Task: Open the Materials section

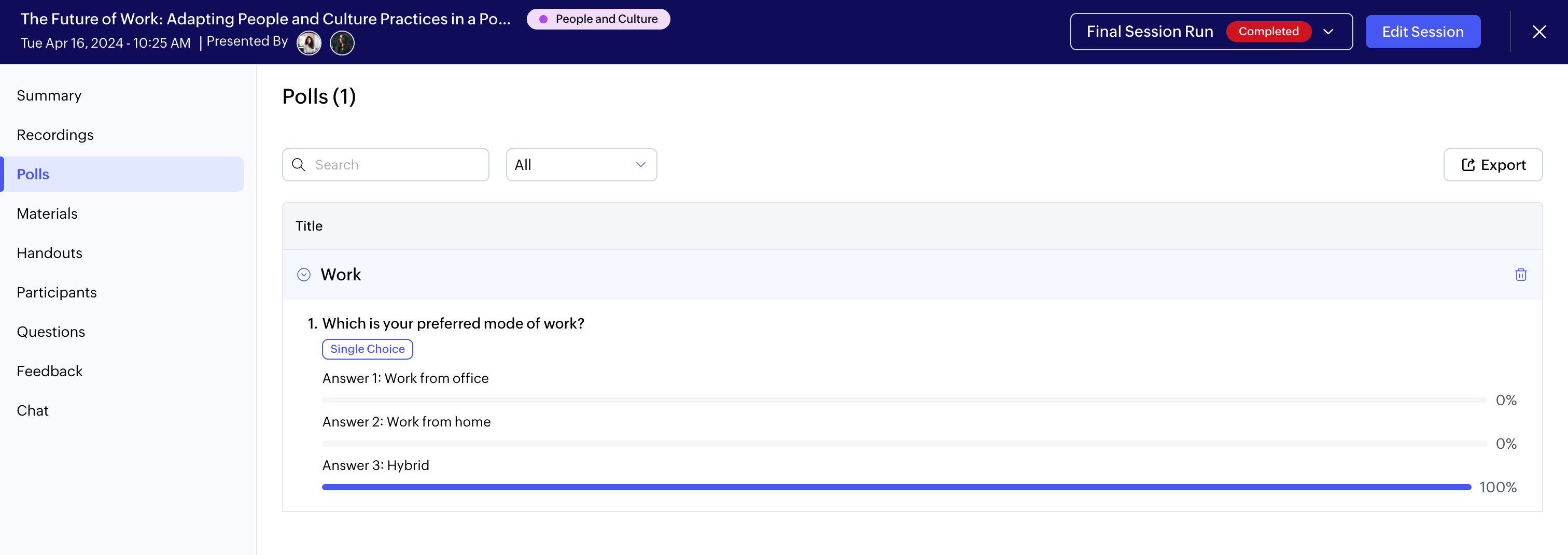Action: pyautogui.click(x=47, y=214)
